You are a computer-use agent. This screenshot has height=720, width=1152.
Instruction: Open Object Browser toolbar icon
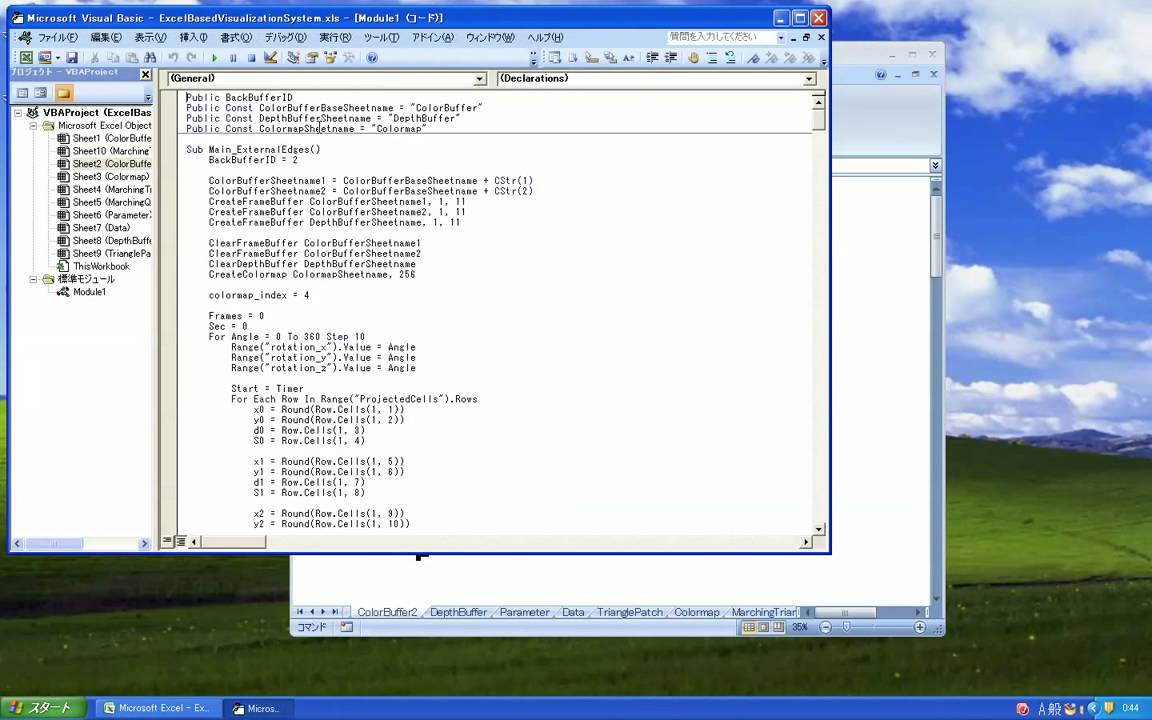pyautogui.click(x=330, y=57)
